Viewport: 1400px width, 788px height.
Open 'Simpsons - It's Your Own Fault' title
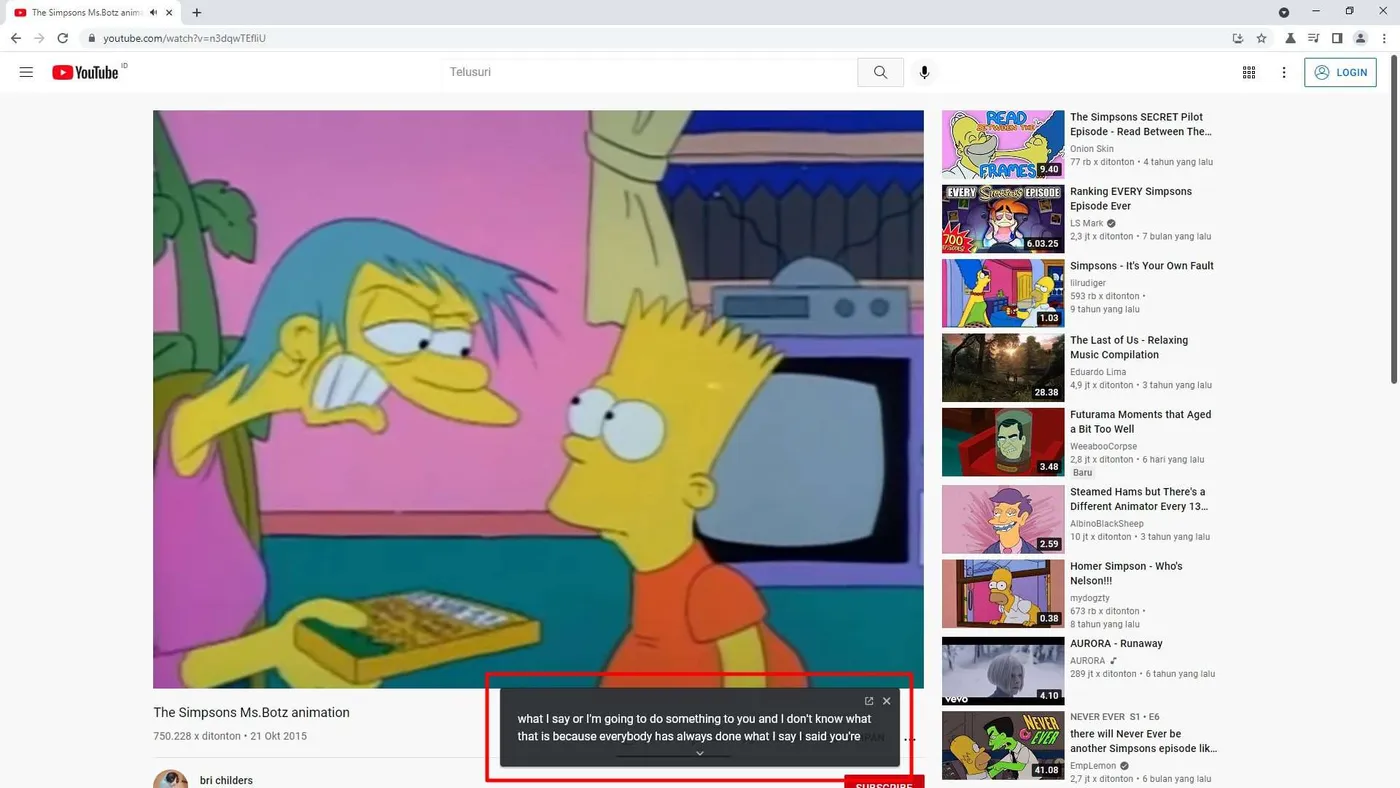point(1142,266)
